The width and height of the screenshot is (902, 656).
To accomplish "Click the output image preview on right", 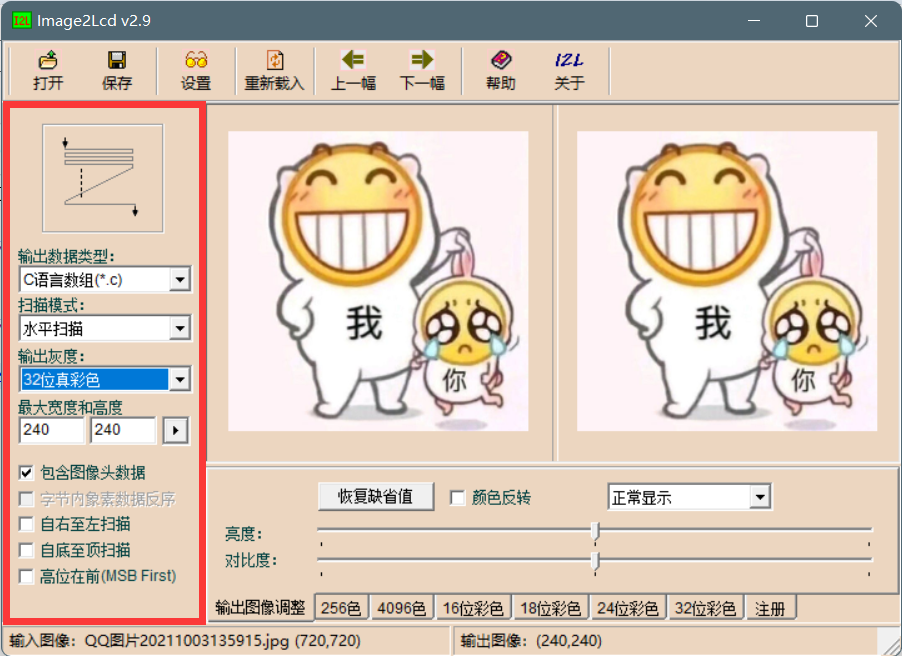I will [x=727, y=281].
